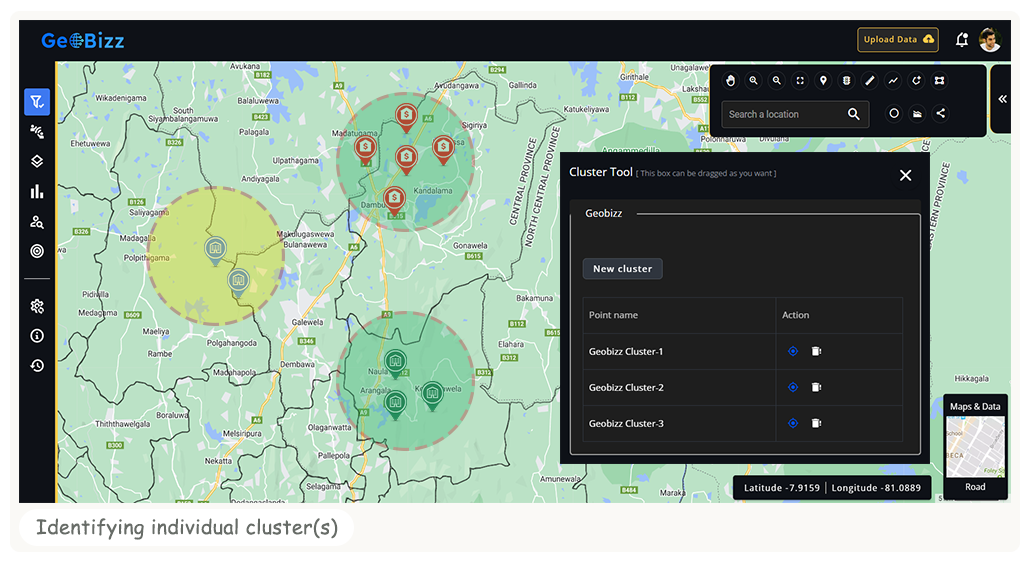Select the ruler measure tool
The image size is (1031, 567).
click(x=869, y=80)
